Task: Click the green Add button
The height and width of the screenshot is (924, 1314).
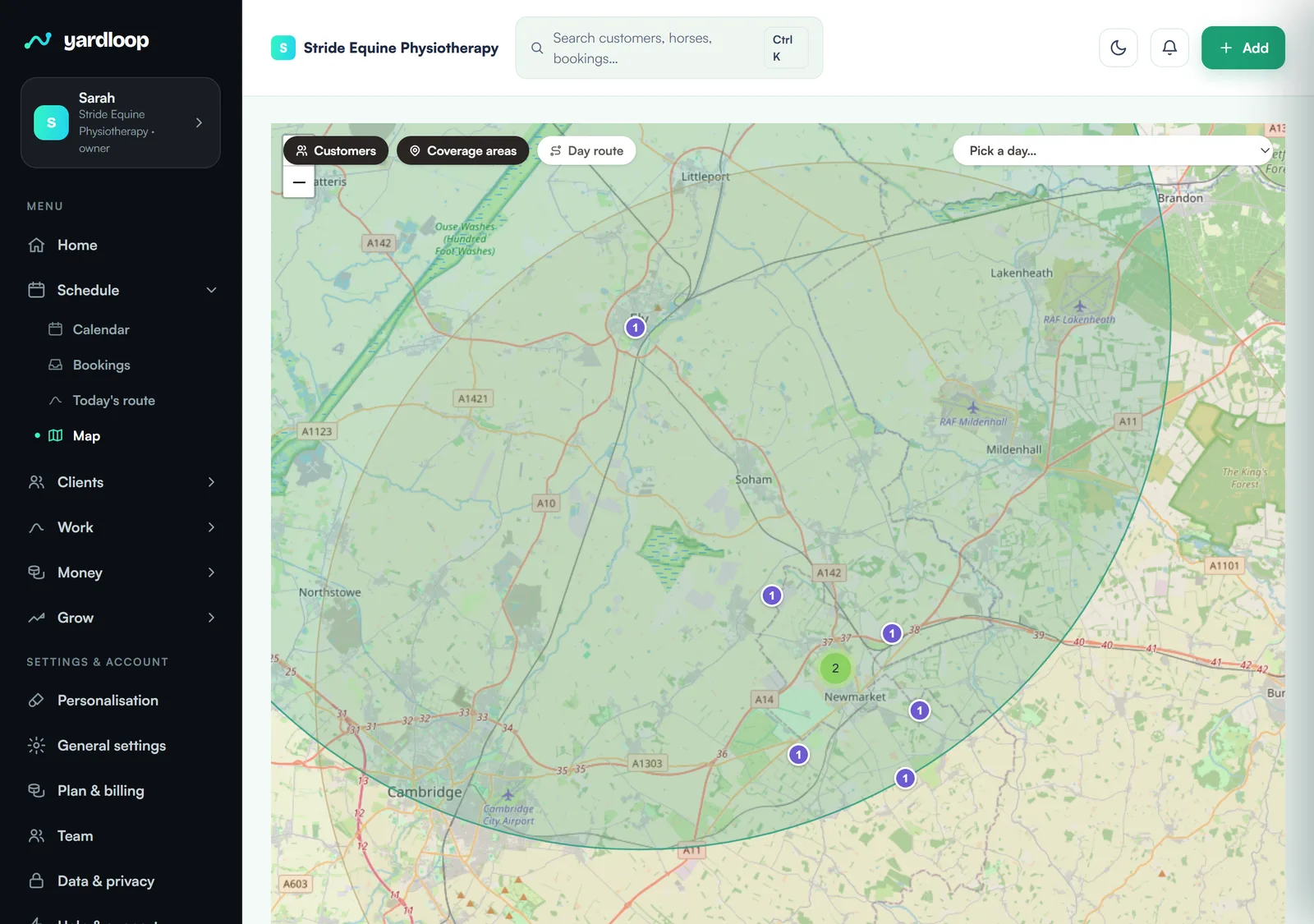Action: pos(1243,48)
